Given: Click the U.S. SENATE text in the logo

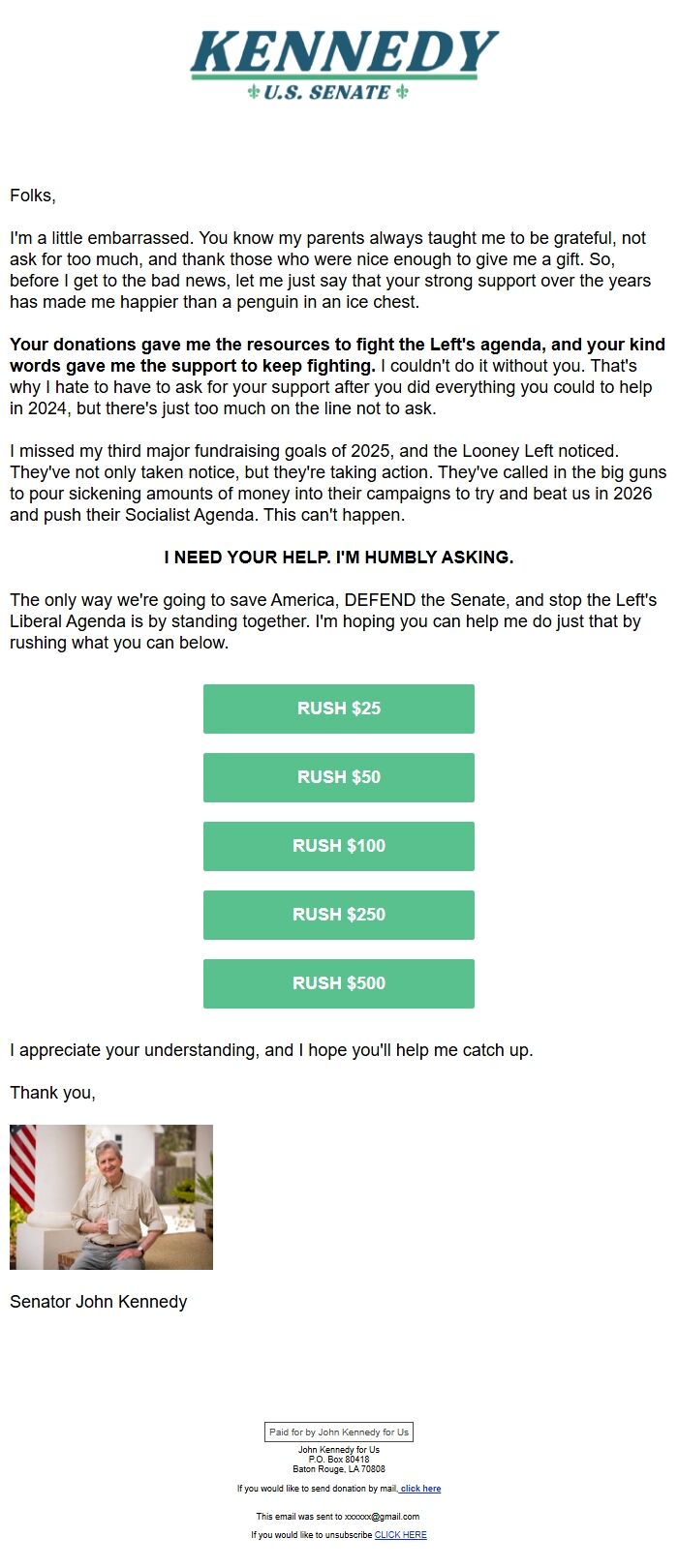Looking at the screenshot, I should coord(327,93).
